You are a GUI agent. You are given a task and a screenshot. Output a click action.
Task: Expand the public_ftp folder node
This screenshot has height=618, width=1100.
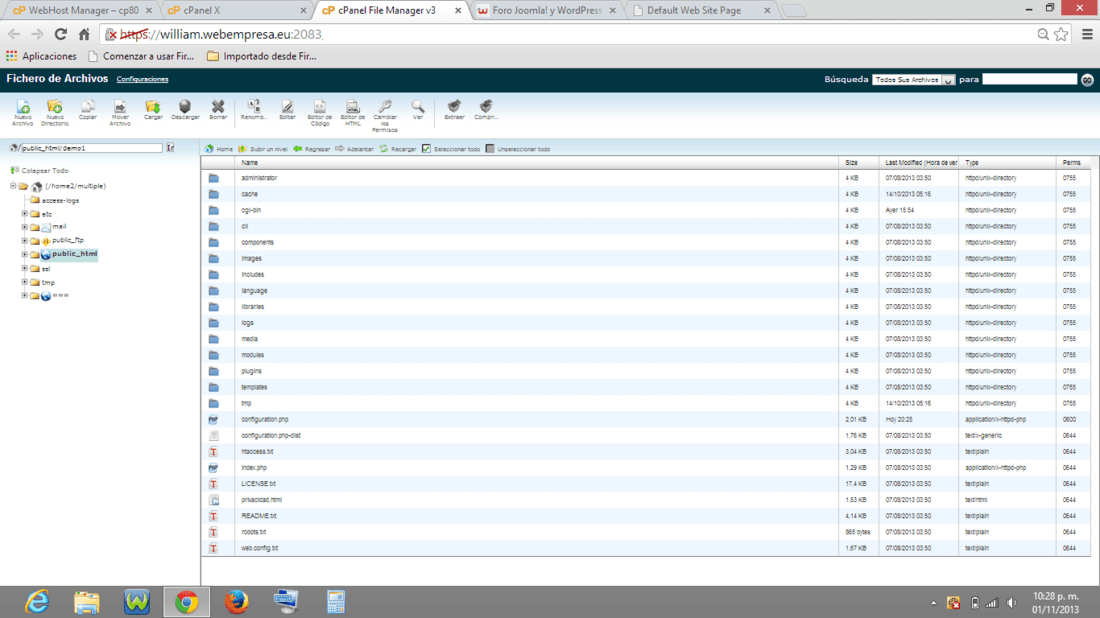coord(25,240)
